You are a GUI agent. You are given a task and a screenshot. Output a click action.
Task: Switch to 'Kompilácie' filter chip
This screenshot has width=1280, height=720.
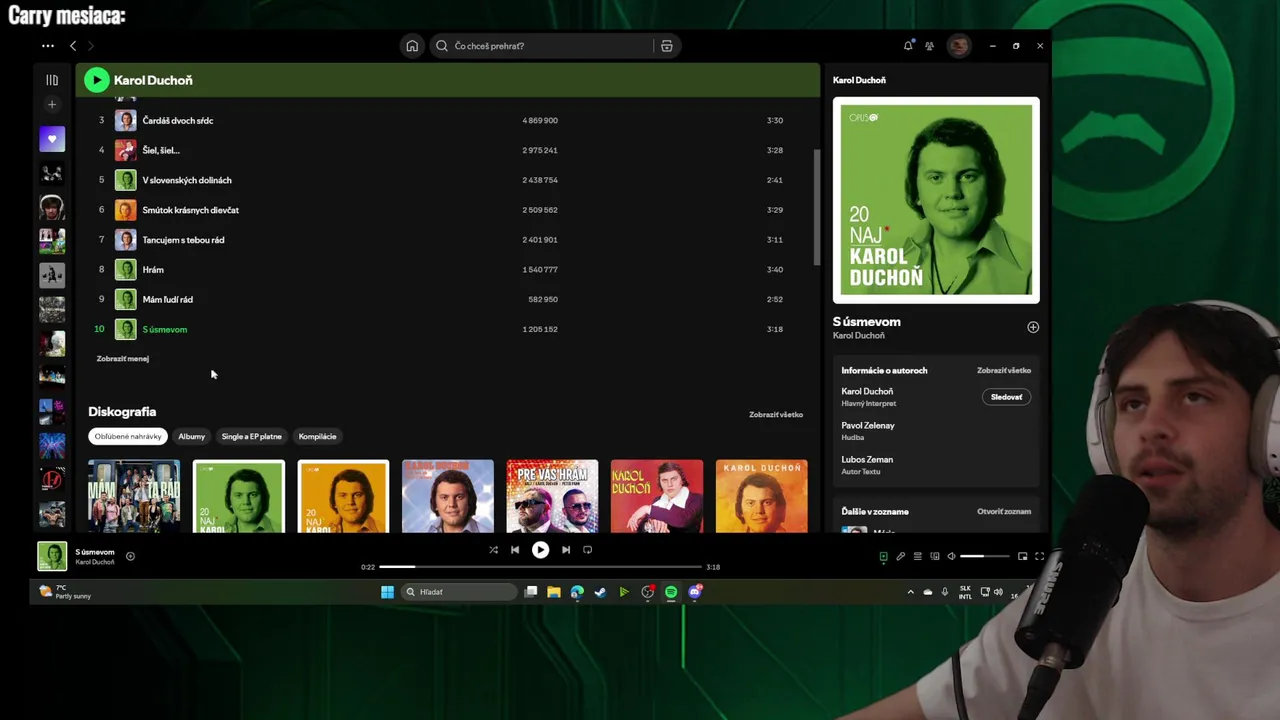(318, 436)
